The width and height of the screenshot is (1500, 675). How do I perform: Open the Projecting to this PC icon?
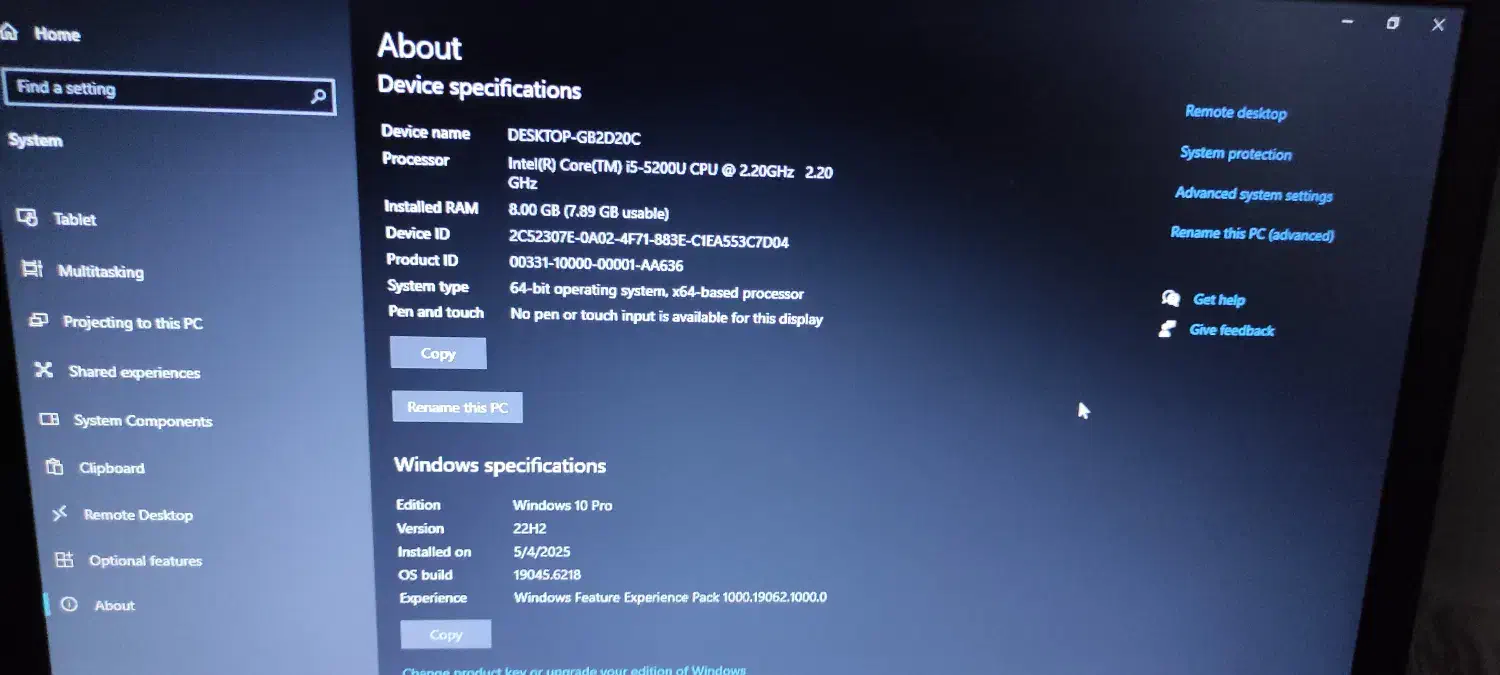click(x=39, y=321)
